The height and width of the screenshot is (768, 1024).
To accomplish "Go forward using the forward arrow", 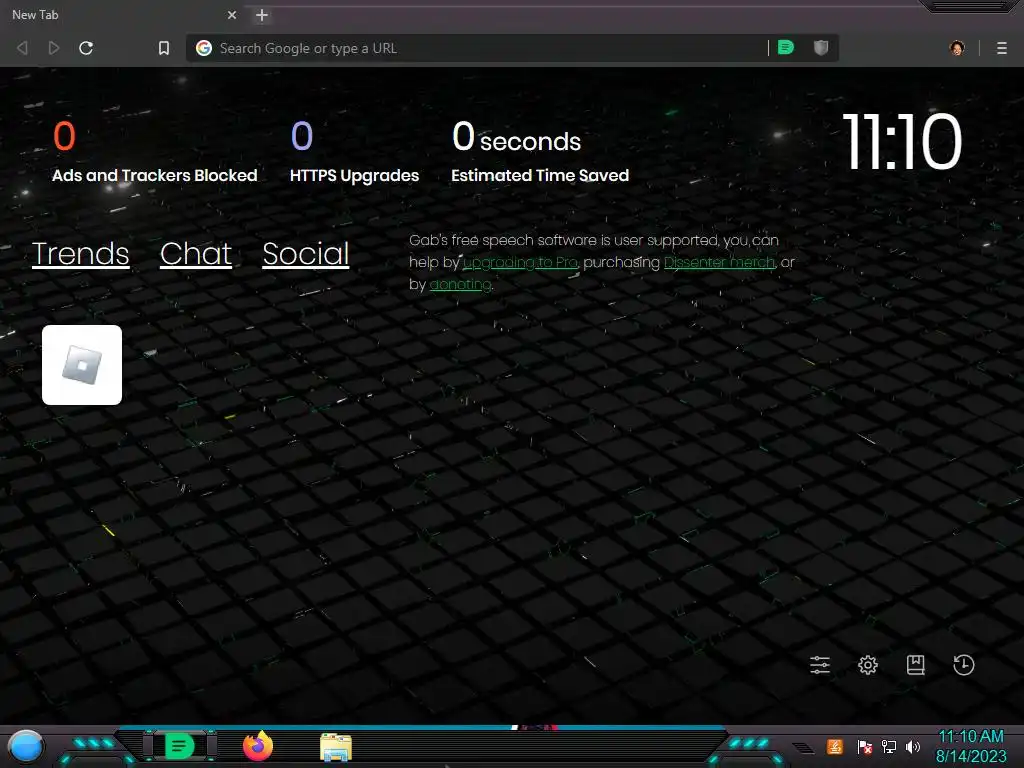I will point(54,48).
